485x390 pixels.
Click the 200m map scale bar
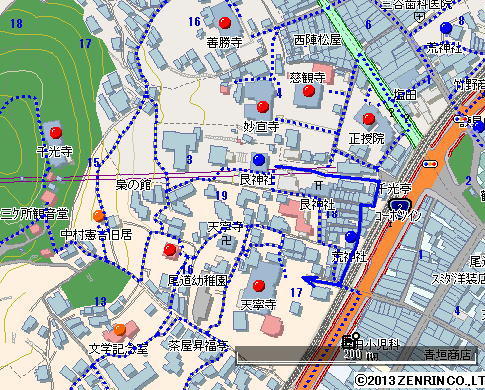356,355
